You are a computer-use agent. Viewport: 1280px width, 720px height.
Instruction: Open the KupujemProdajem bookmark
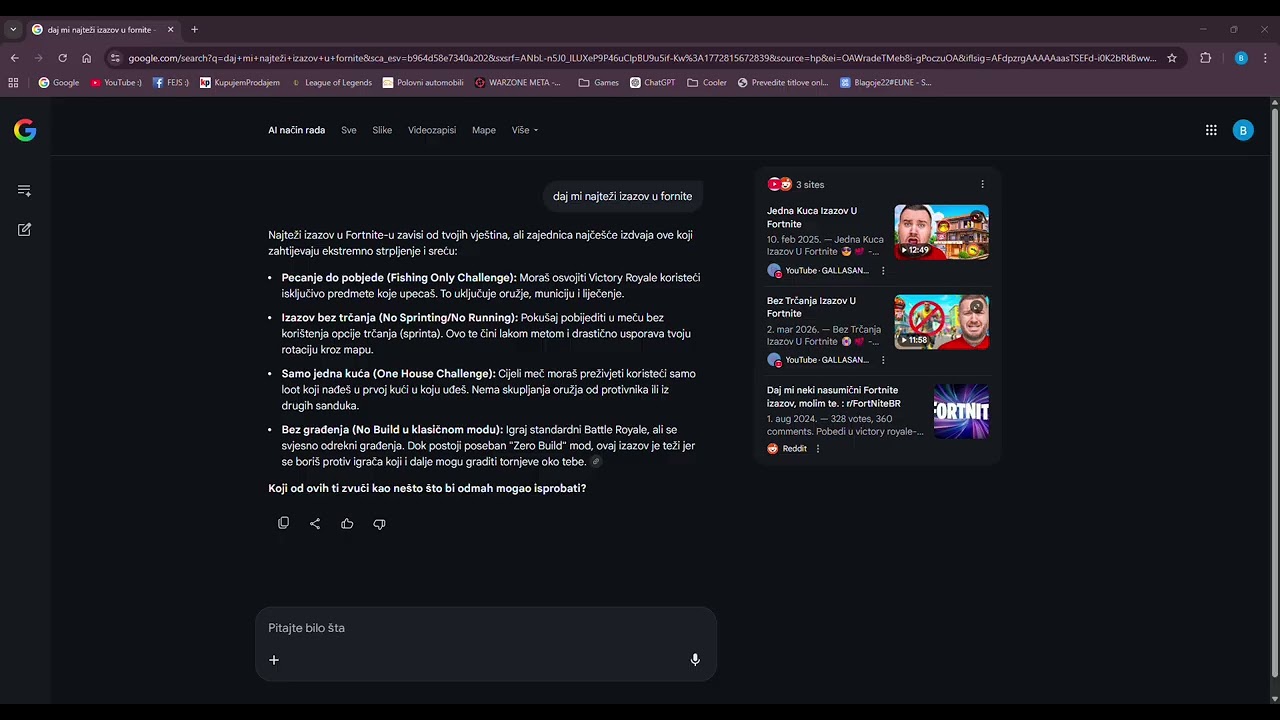[240, 83]
